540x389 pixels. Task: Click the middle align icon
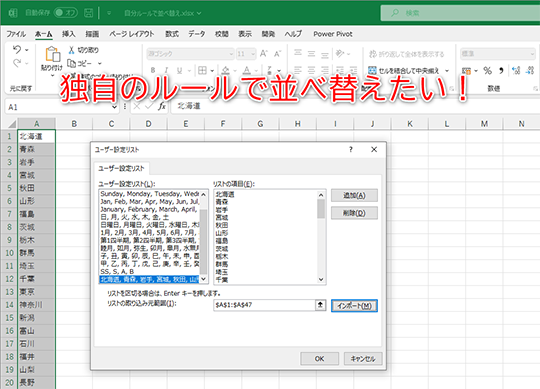coord(311,53)
